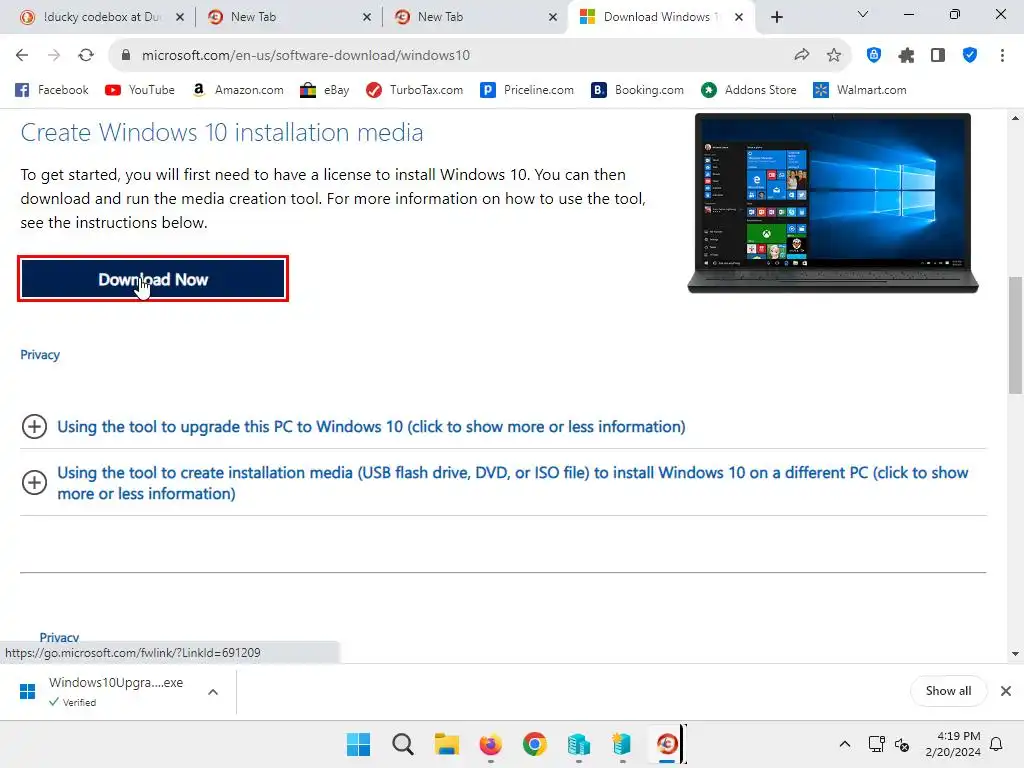The width and height of the screenshot is (1024, 768).
Task: Switch to the second New Tab
Action: pos(468,17)
